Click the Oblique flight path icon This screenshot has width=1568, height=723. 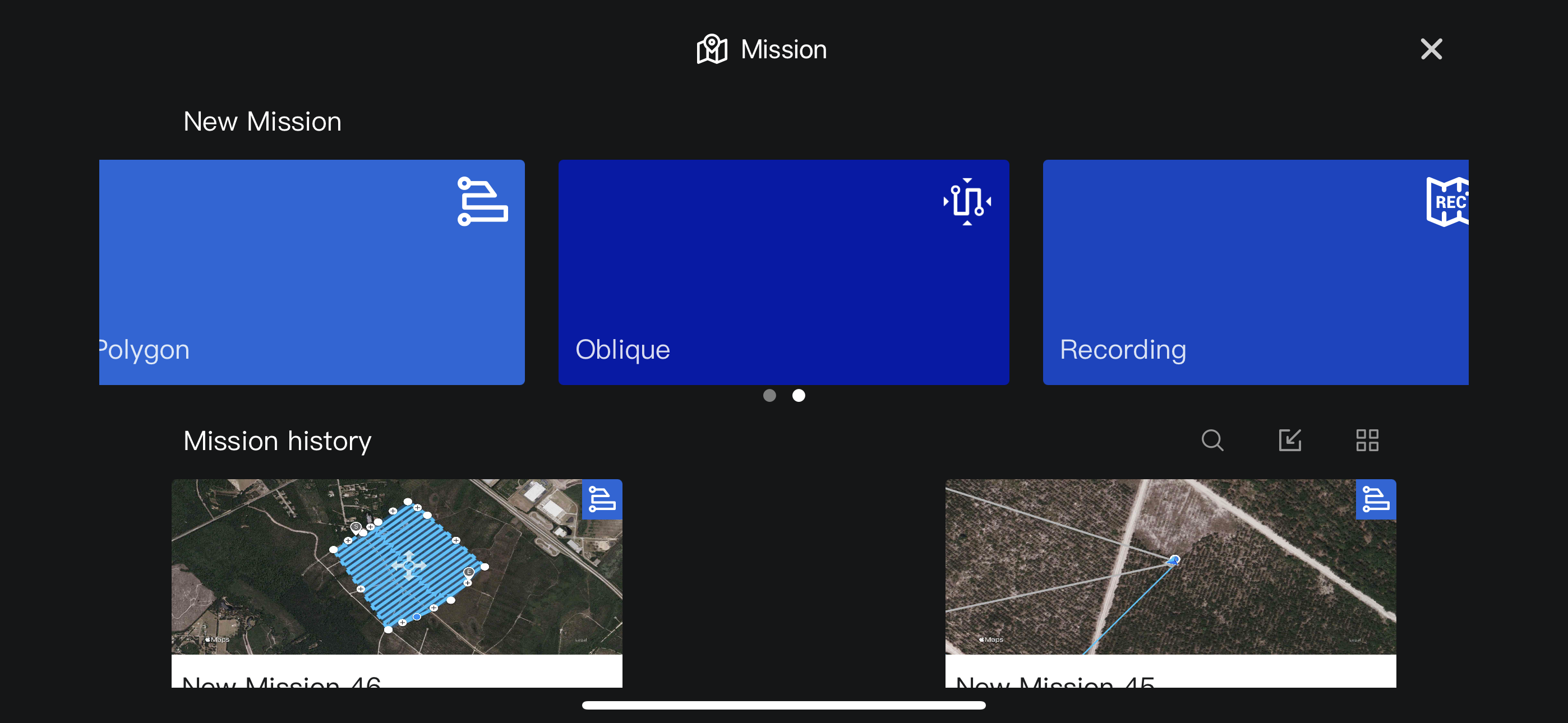967,201
